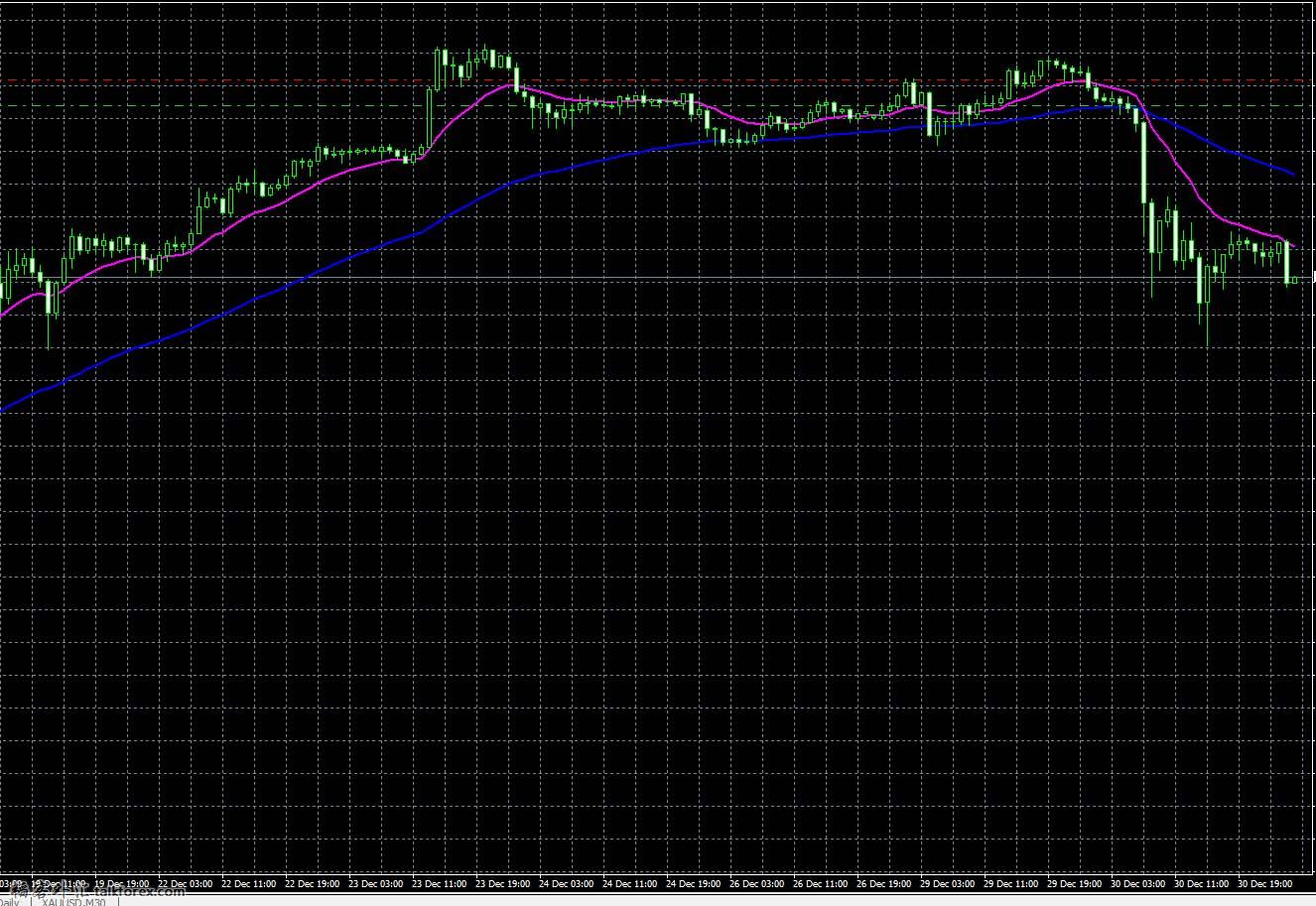This screenshot has width=1316, height=906.
Task: Click the 26 Dec 11:00 time label
Action: 821,884
